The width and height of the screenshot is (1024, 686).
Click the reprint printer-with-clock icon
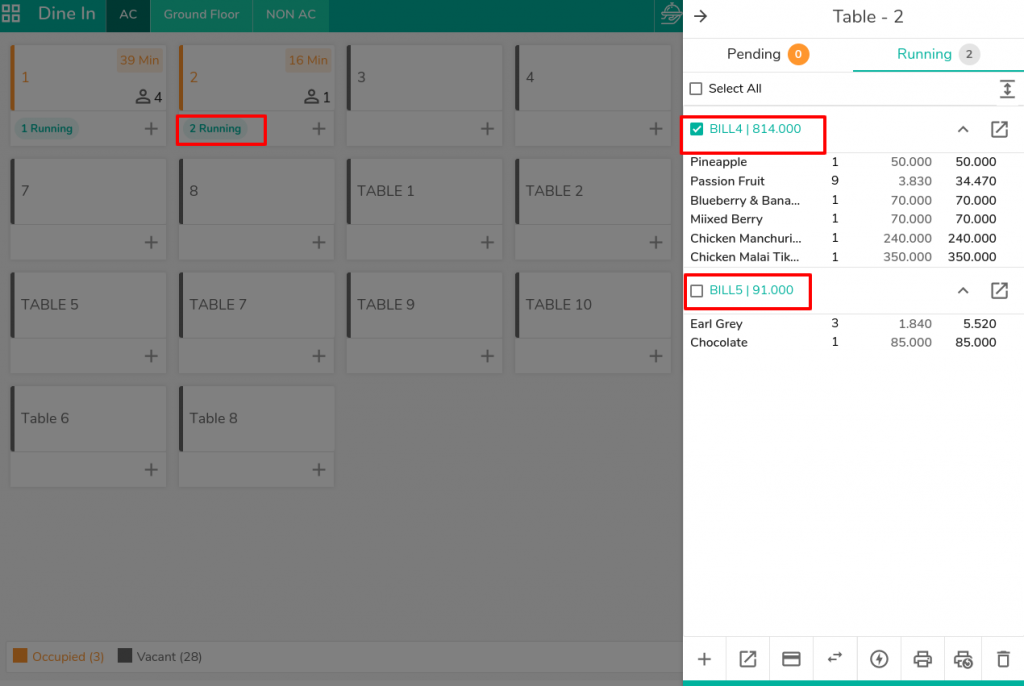pyautogui.click(x=963, y=660)
